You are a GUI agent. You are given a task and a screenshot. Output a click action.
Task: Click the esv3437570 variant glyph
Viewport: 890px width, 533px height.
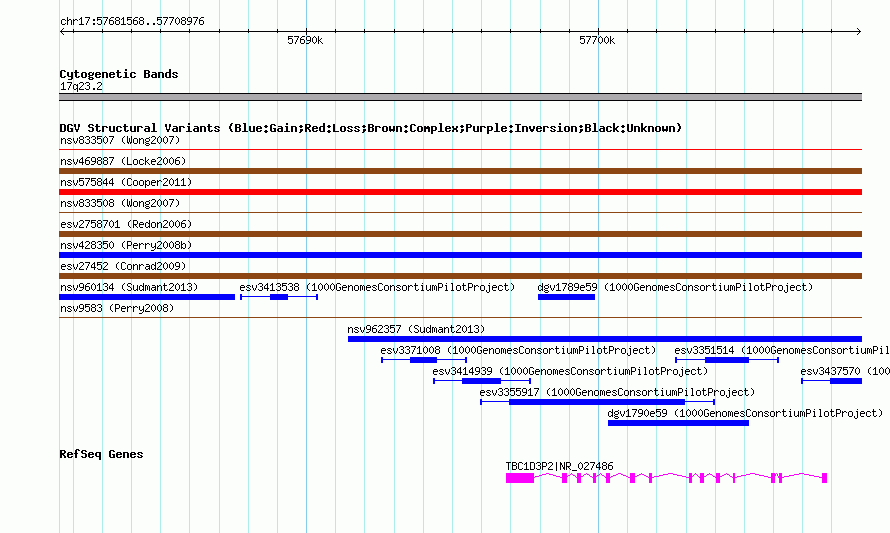pos(832,381)
